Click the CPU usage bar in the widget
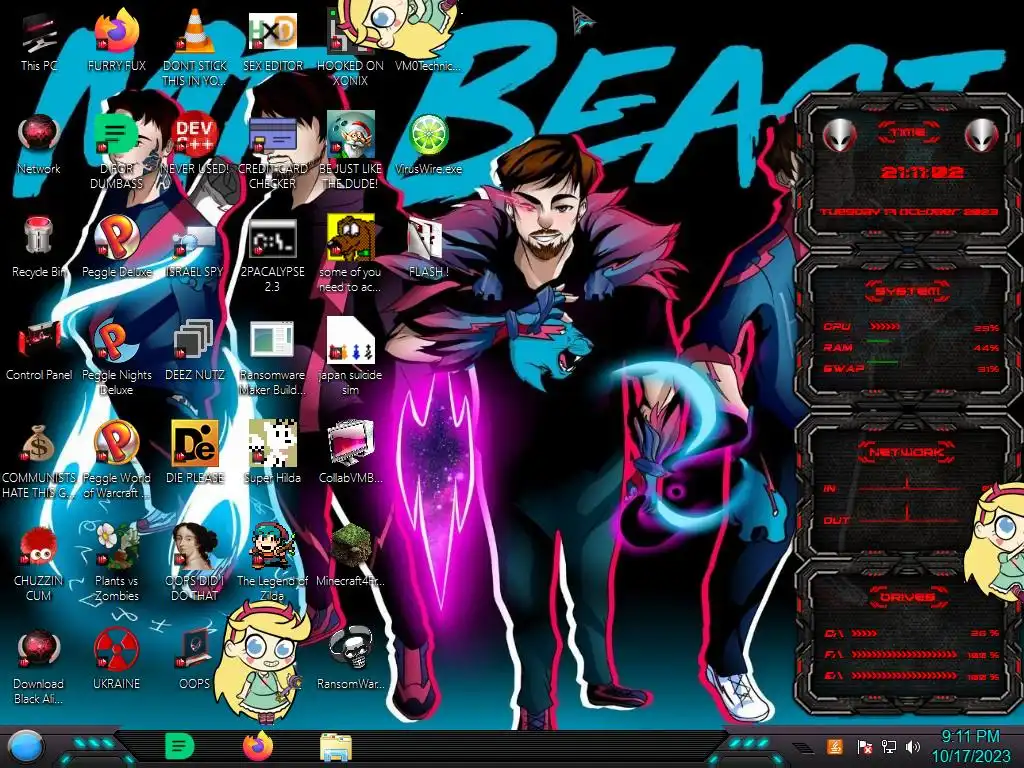The height and width of the screenshot is (768, 1024). (885, 327)
